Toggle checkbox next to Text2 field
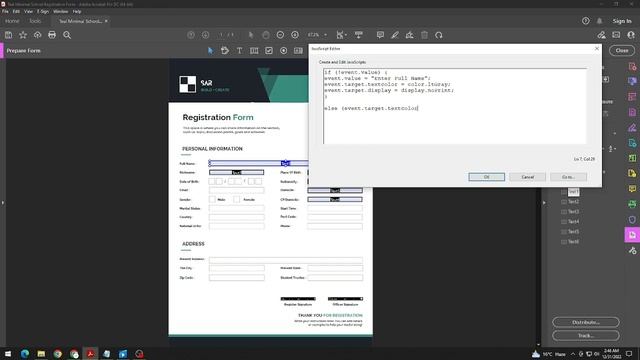The height and width of the screenshot is (360, 640). click(x=564, y=202)
